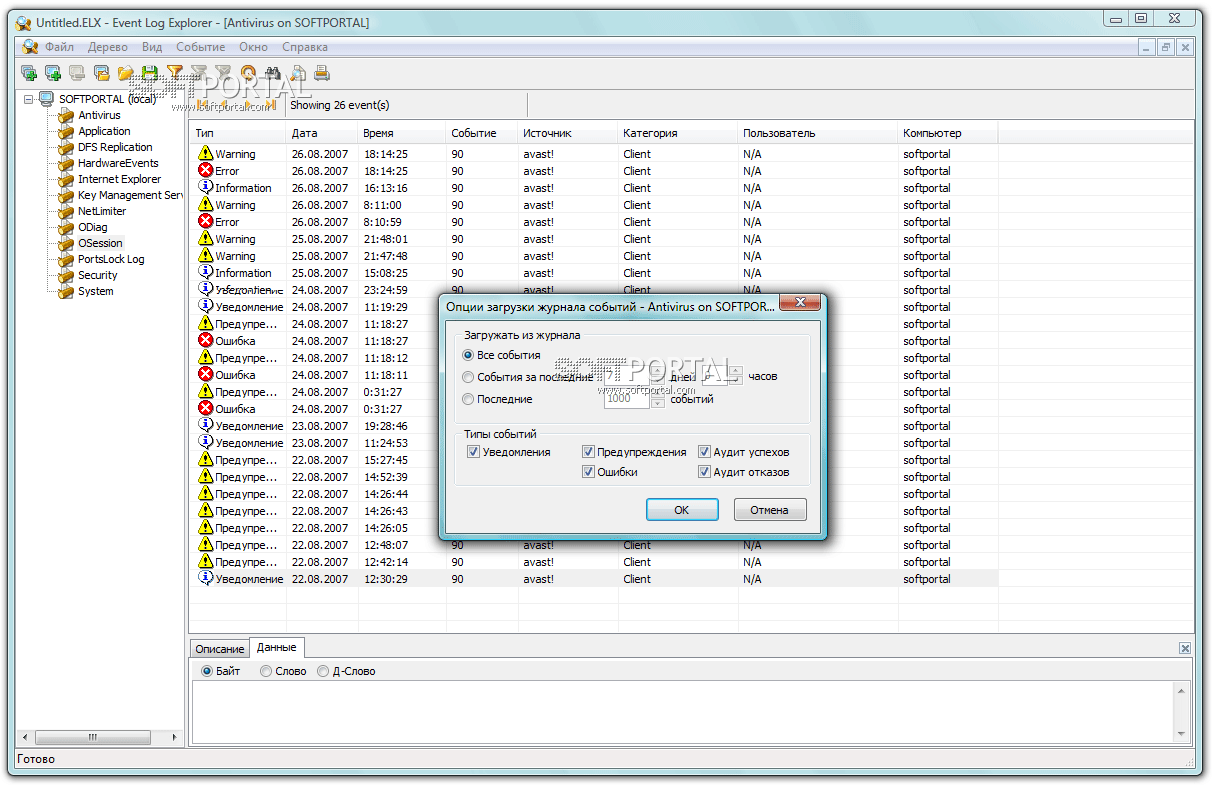Select the System log icon
Viewport: 1212px width, 787px height.
66,292
